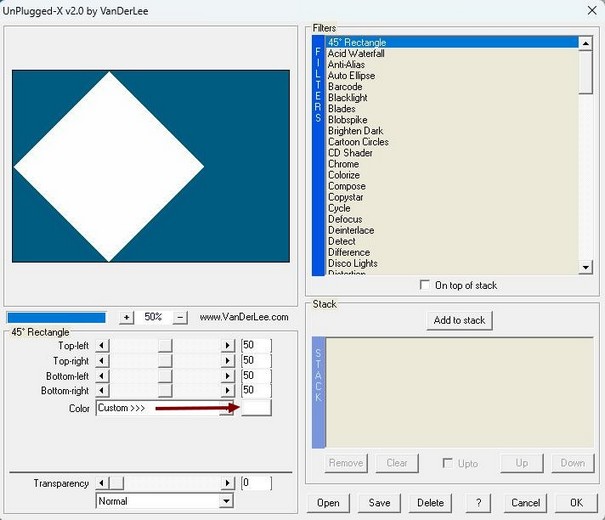This screenshot has height=520, width=605.
Task: Choose the Blobspike filter from the list
Action: (347, 120)
